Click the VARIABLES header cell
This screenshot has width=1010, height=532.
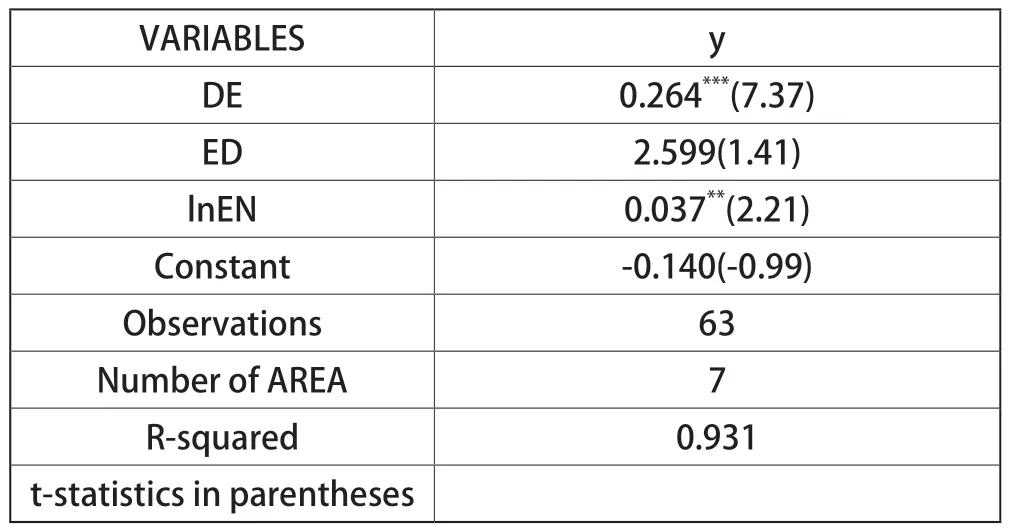[x=222, y=38]
